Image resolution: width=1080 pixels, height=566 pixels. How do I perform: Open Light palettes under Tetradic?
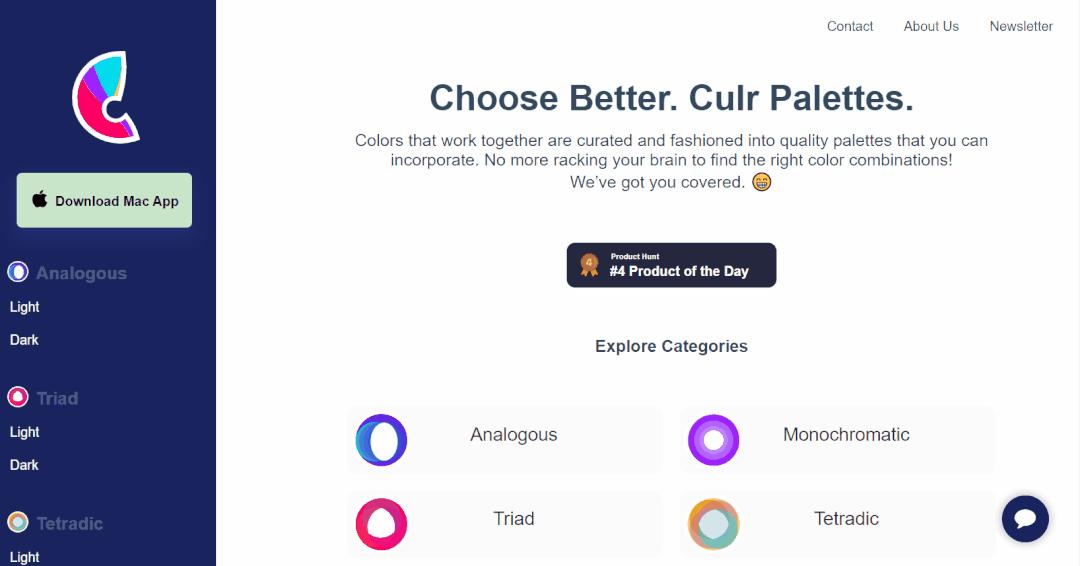(25, 557)
